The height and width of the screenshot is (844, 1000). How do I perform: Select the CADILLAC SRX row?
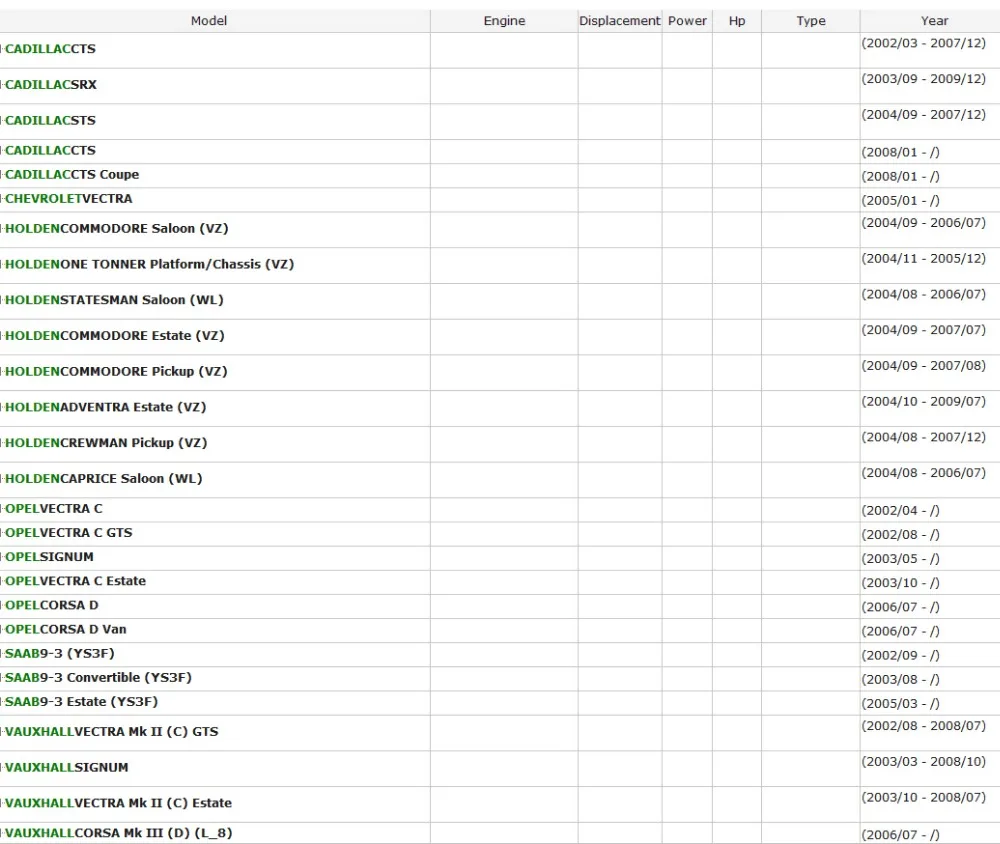[x=500, y=86]
